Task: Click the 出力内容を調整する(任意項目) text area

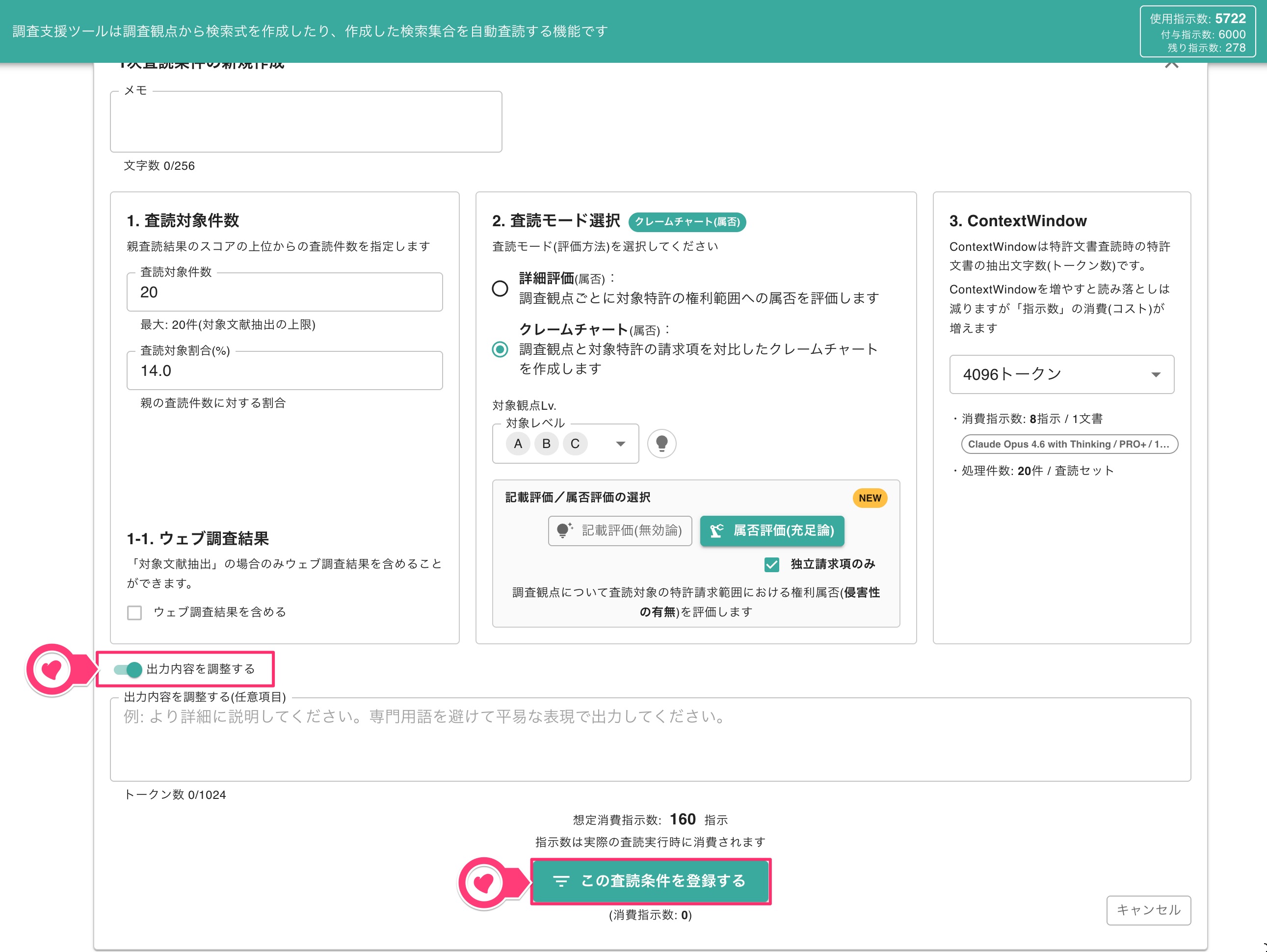Action: point(650,740)
